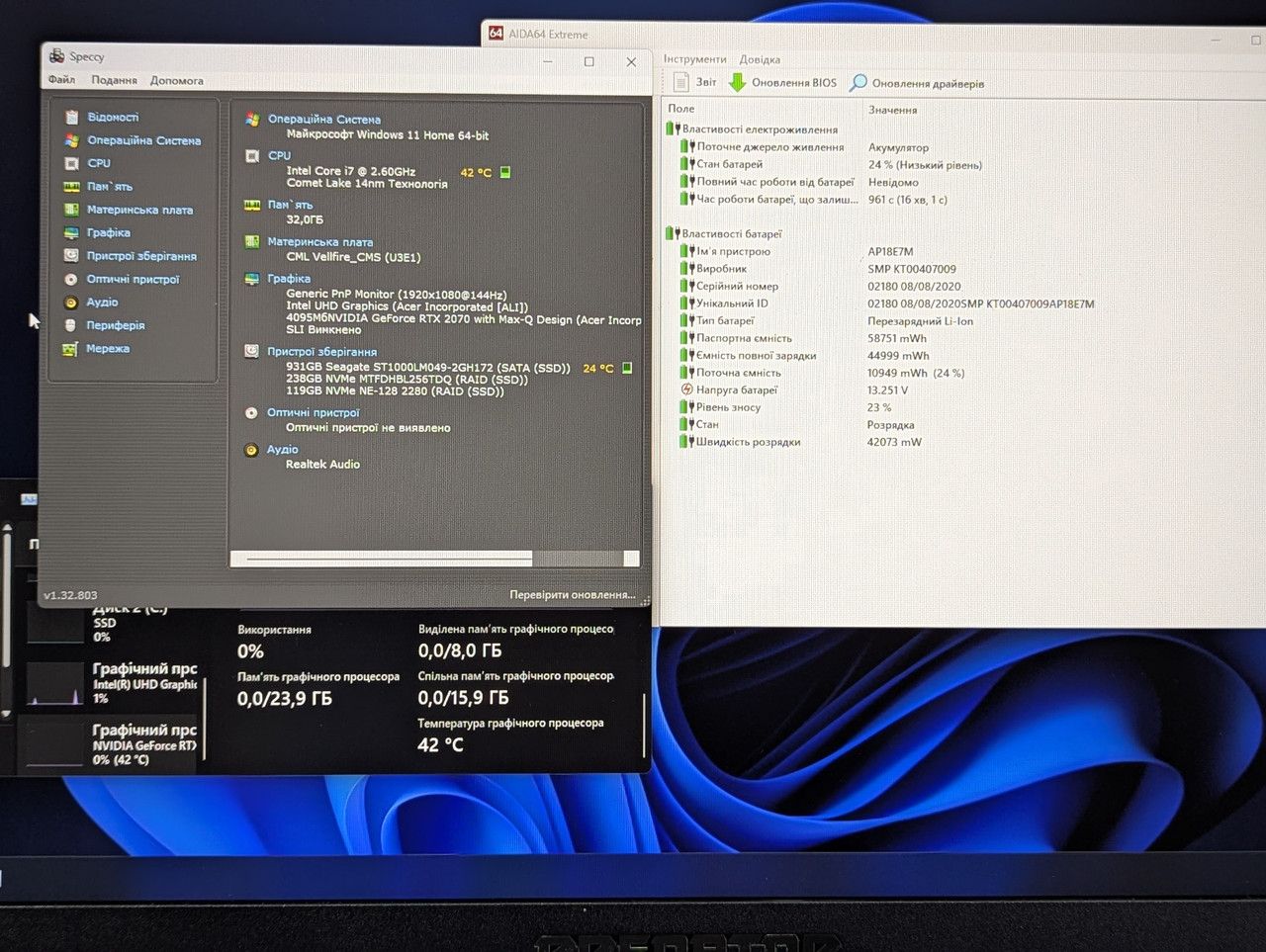Select the Поточне джерело живлення row
The width and height of the screenshot is (1266, 952).
[x=804, y=147]
